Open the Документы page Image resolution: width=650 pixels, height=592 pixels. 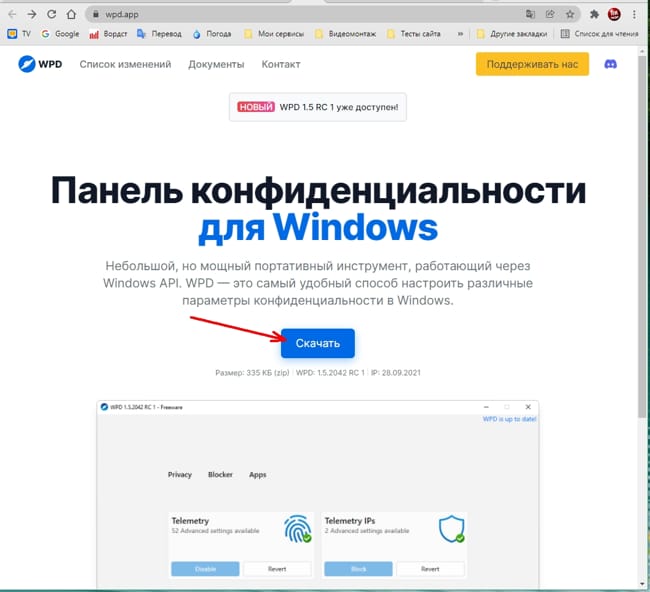(216, 64)
